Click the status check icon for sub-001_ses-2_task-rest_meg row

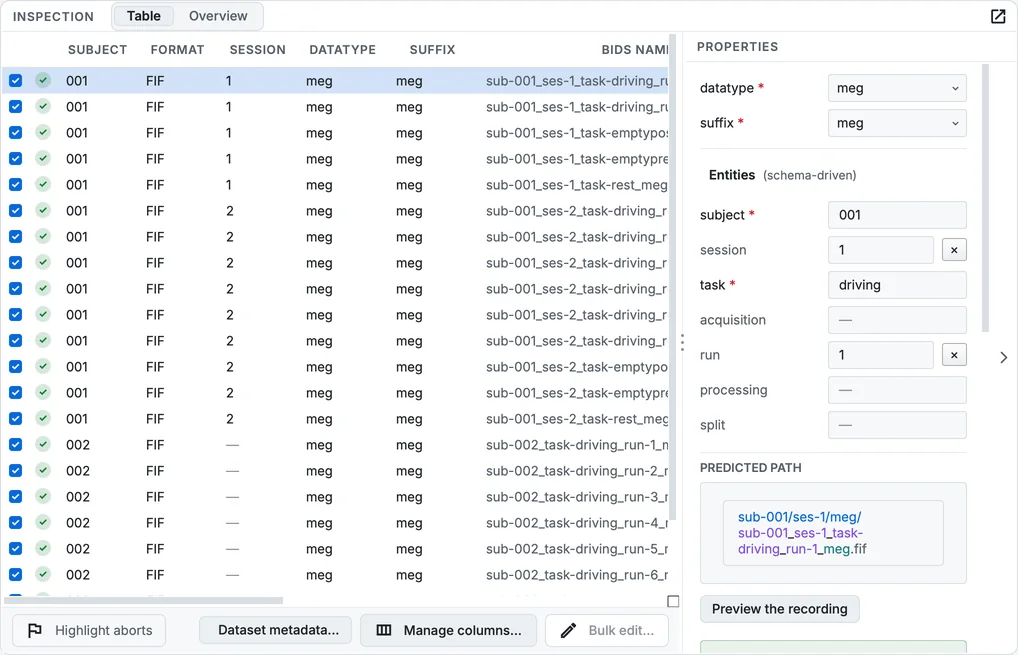[x=43, y=418]
